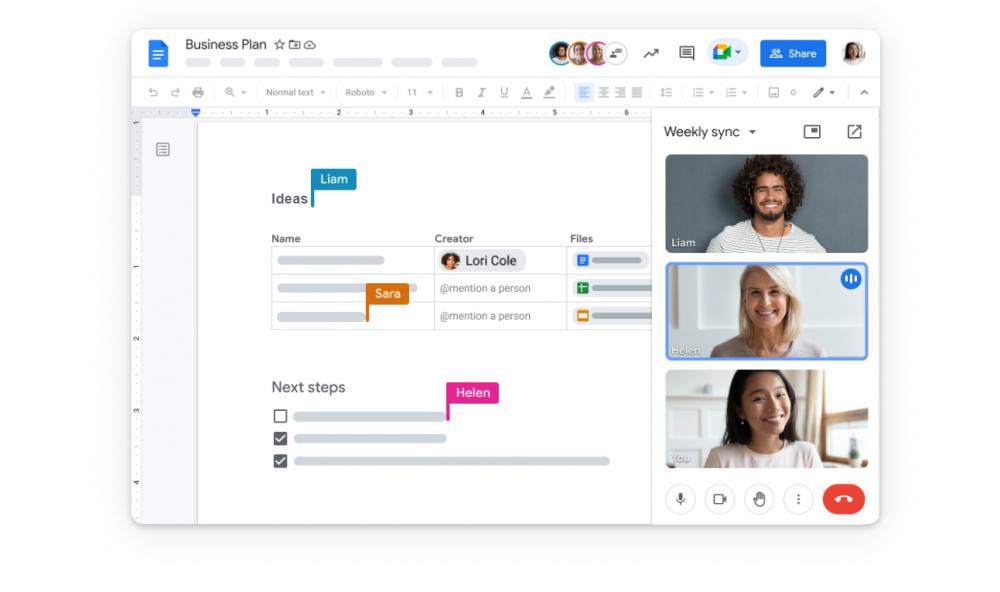Open line spacing options

(x=666, y=92)
